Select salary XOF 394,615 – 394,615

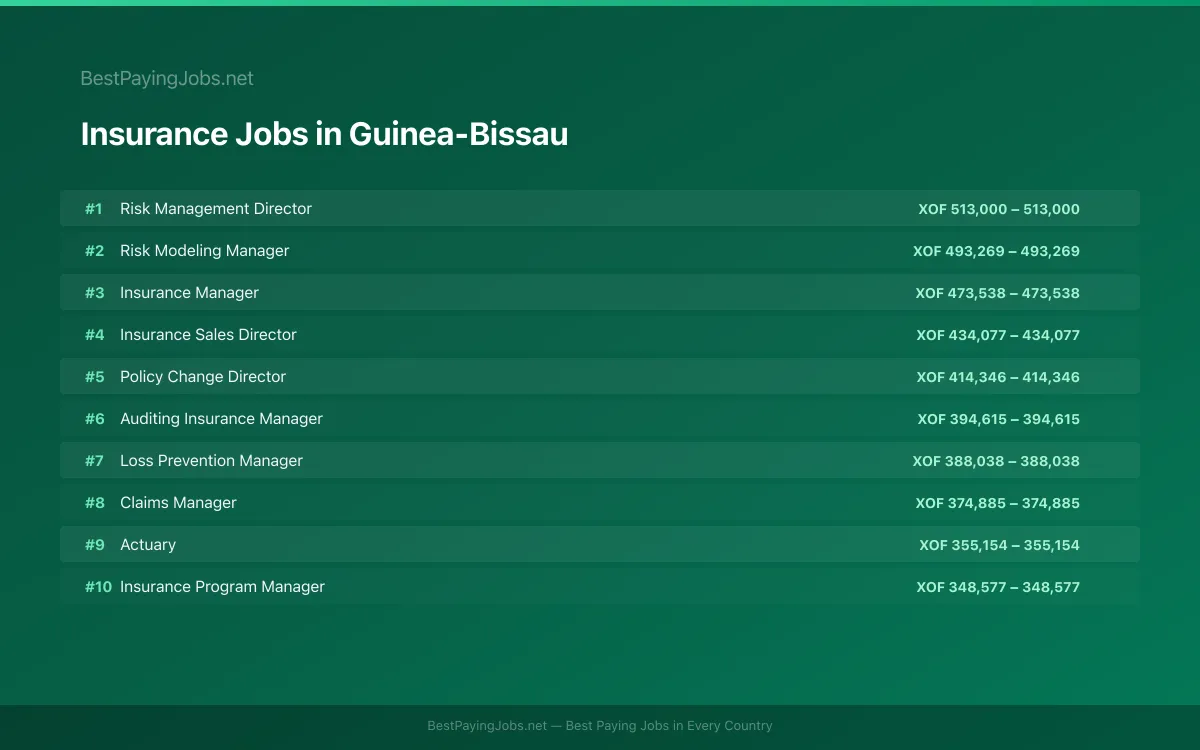point(999,419)
